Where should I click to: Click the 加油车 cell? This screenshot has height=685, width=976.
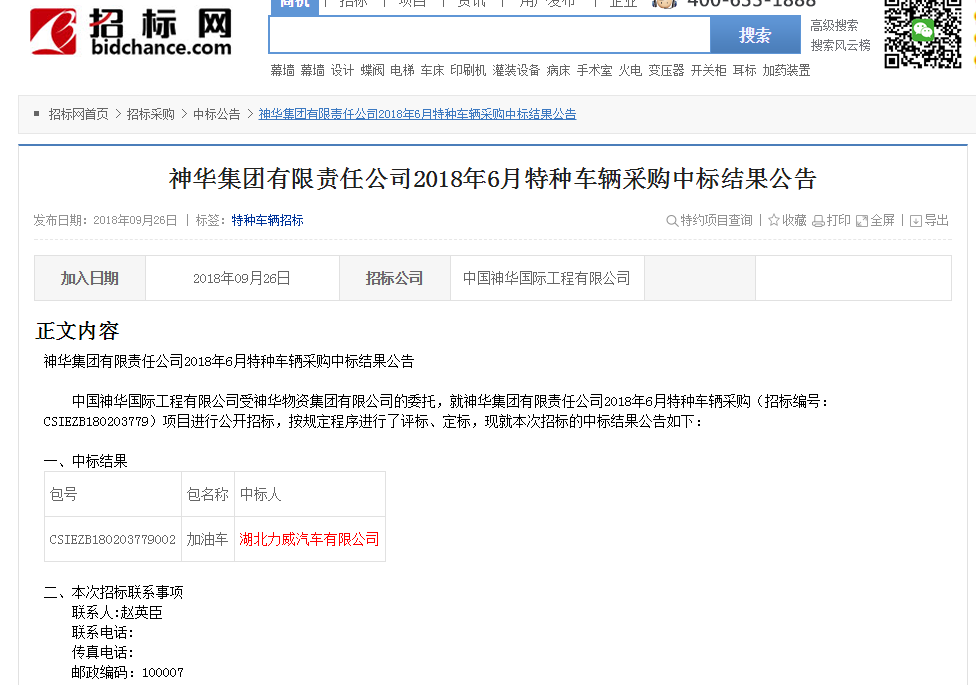[208, 539]
